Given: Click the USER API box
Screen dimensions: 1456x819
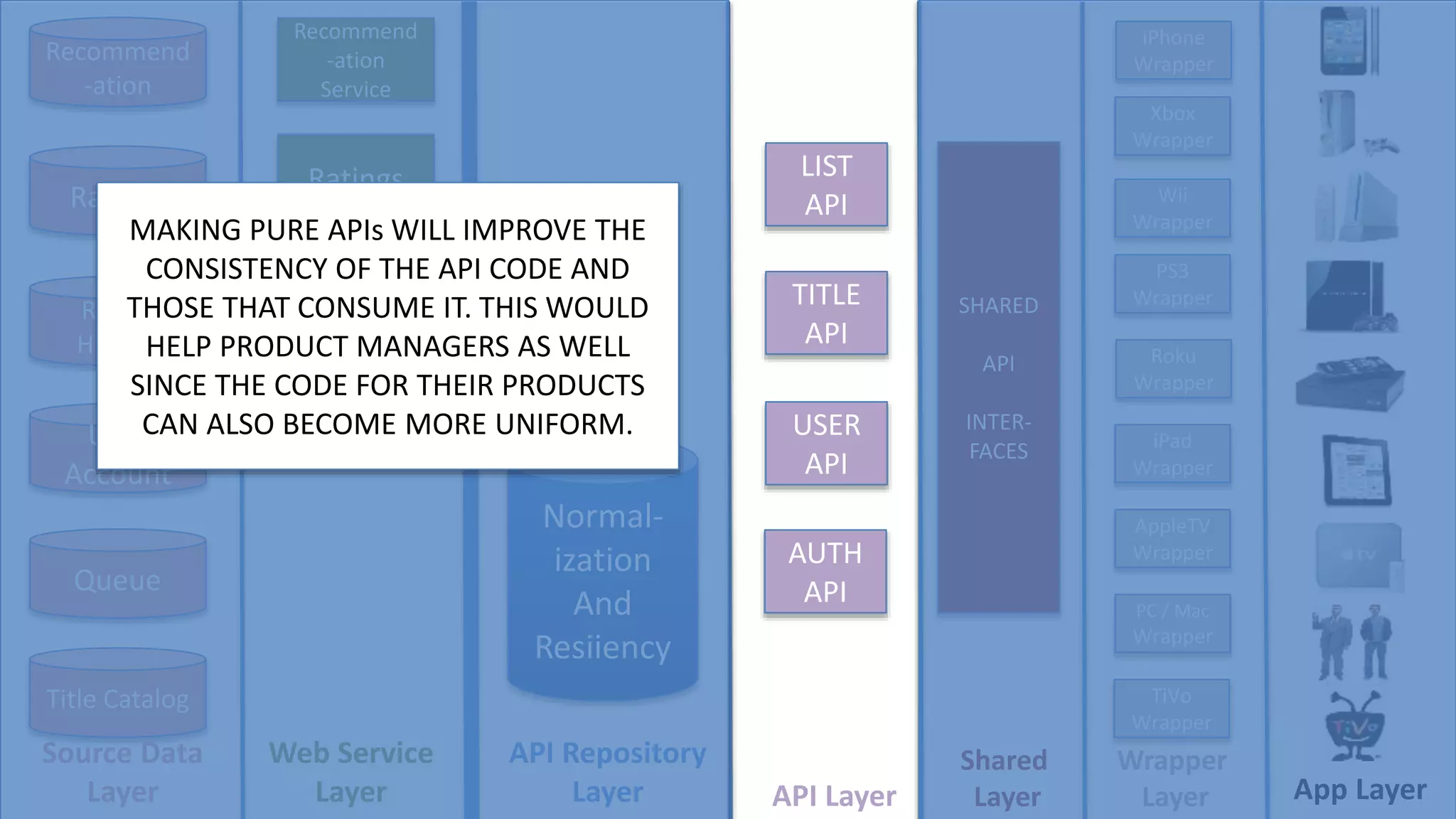Looking at the screenshot, I should point(826,444).
